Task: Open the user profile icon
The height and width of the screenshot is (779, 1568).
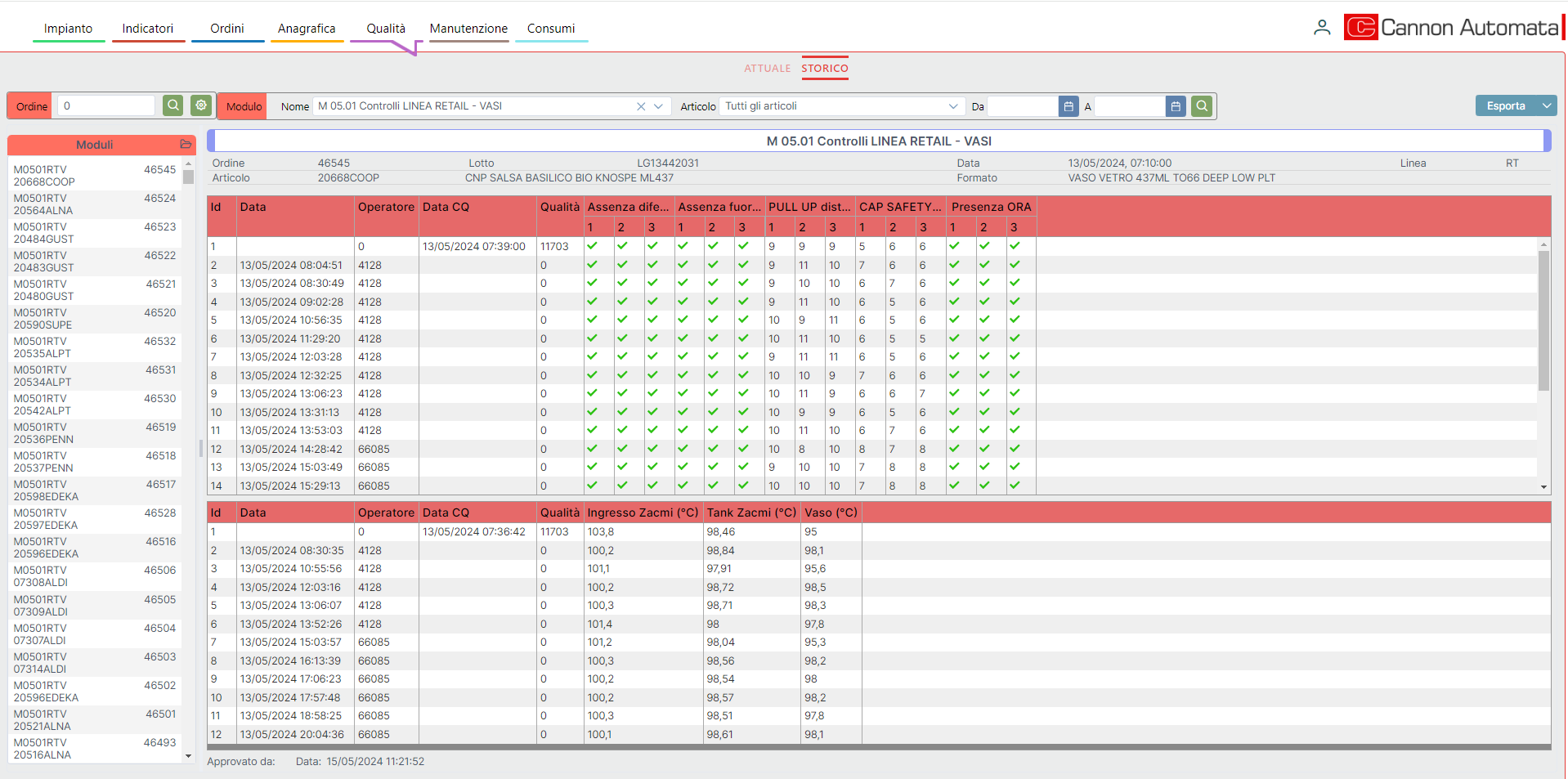Action: 1321,28
